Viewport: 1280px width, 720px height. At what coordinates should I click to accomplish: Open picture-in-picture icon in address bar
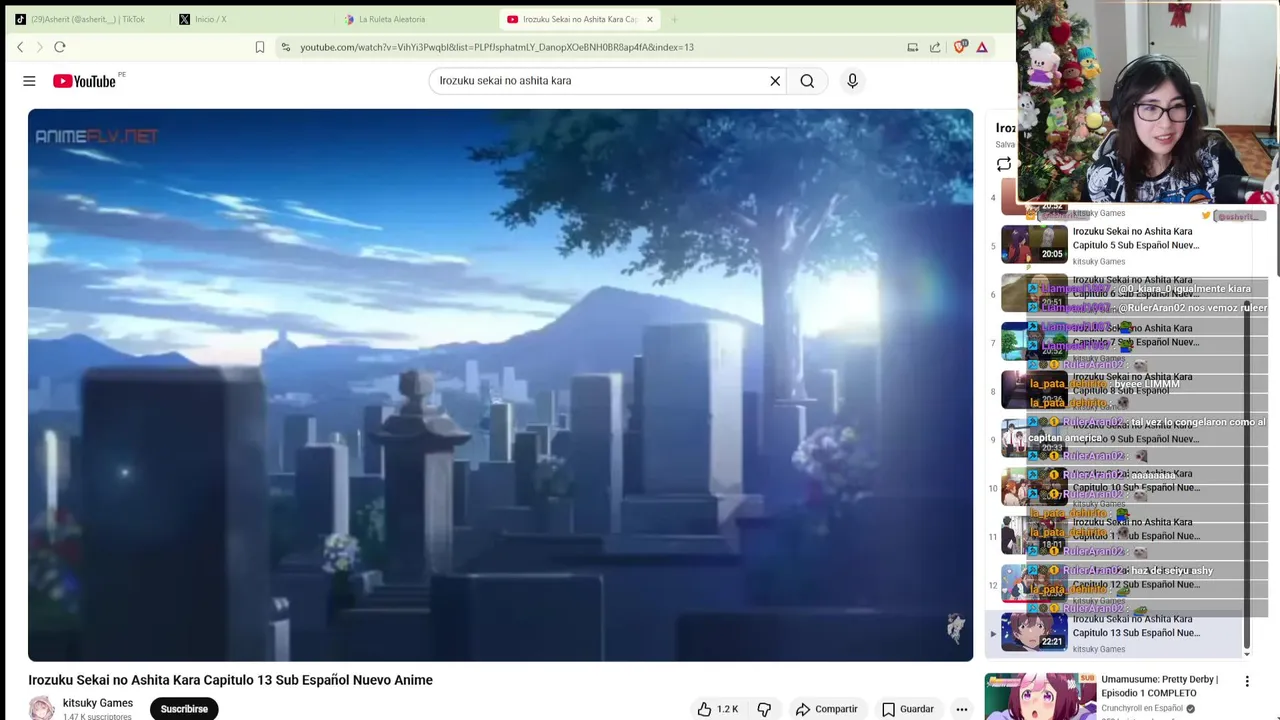[912, 47]
